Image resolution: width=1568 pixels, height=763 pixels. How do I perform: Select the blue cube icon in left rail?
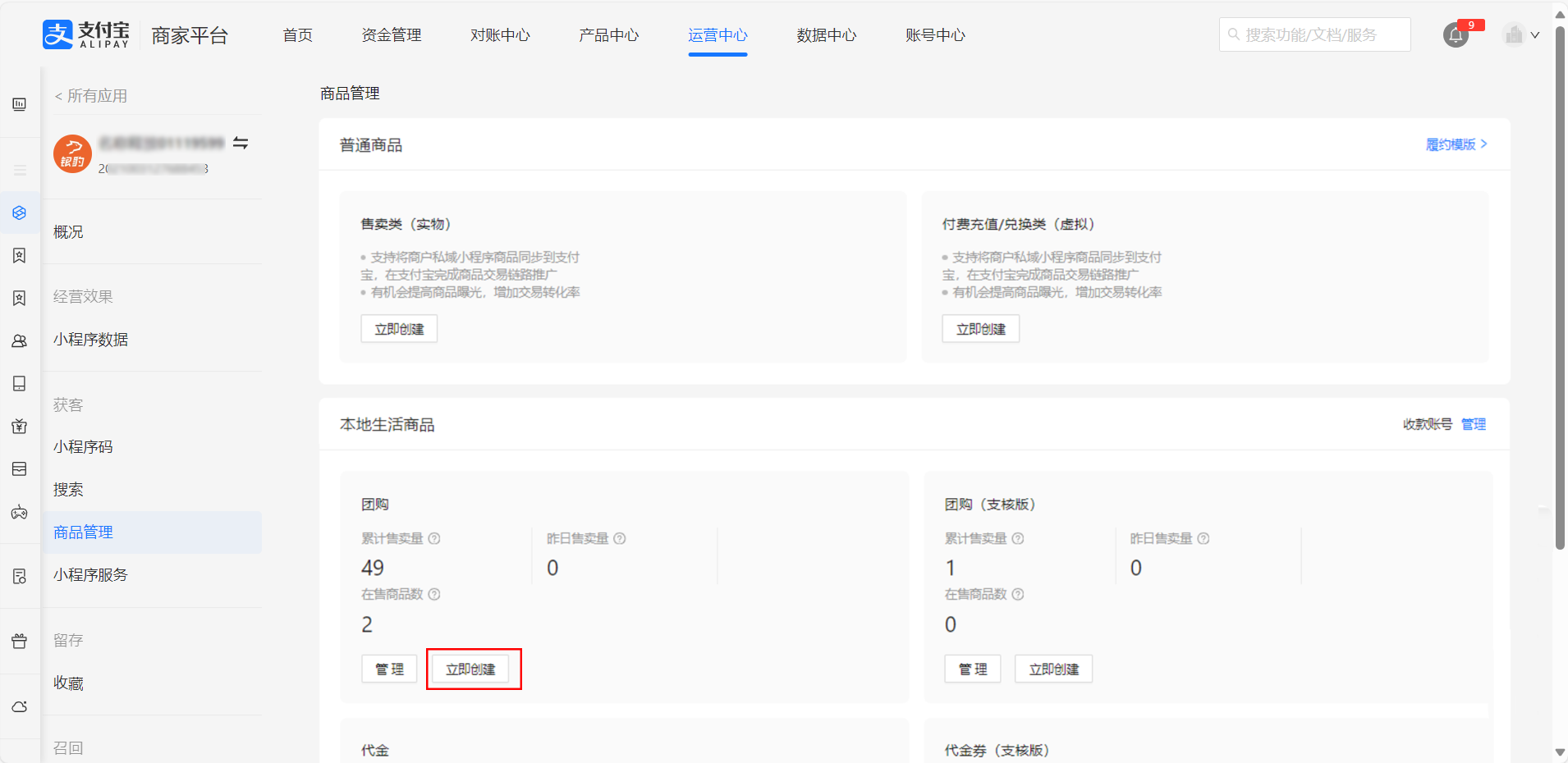pyautogui.click(x=20, y=213)
